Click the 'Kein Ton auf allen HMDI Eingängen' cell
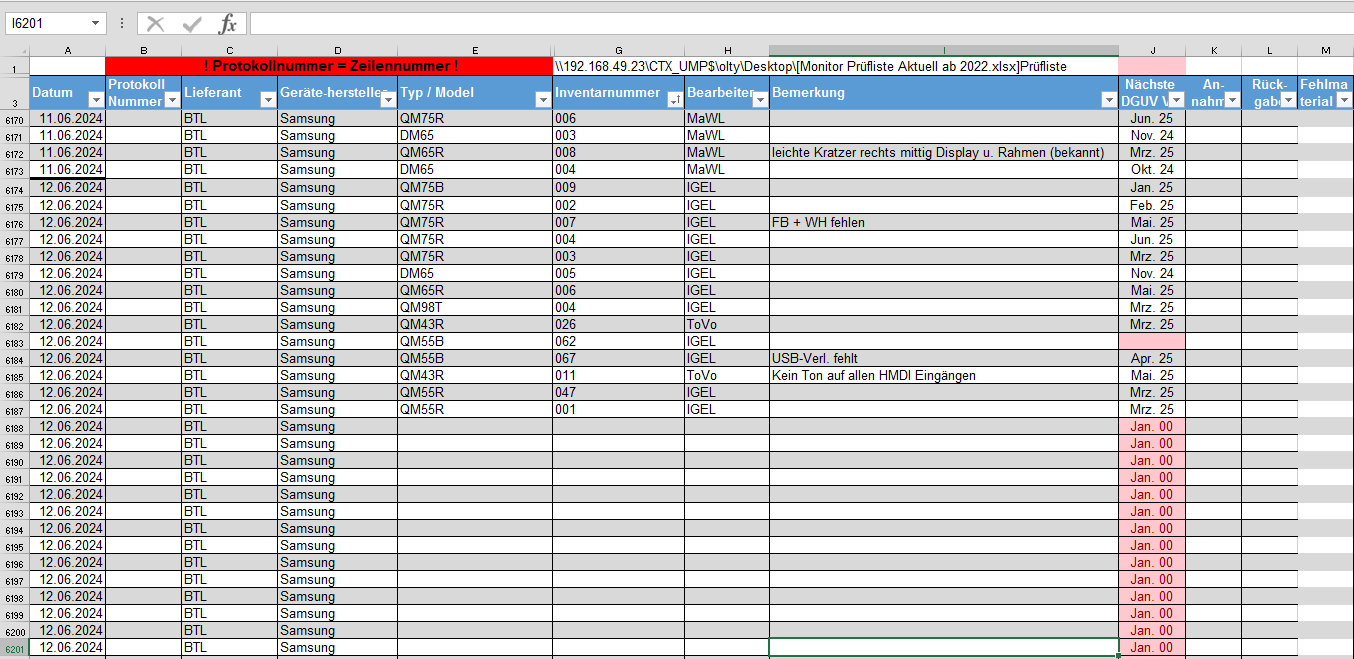 coord(943,376)
